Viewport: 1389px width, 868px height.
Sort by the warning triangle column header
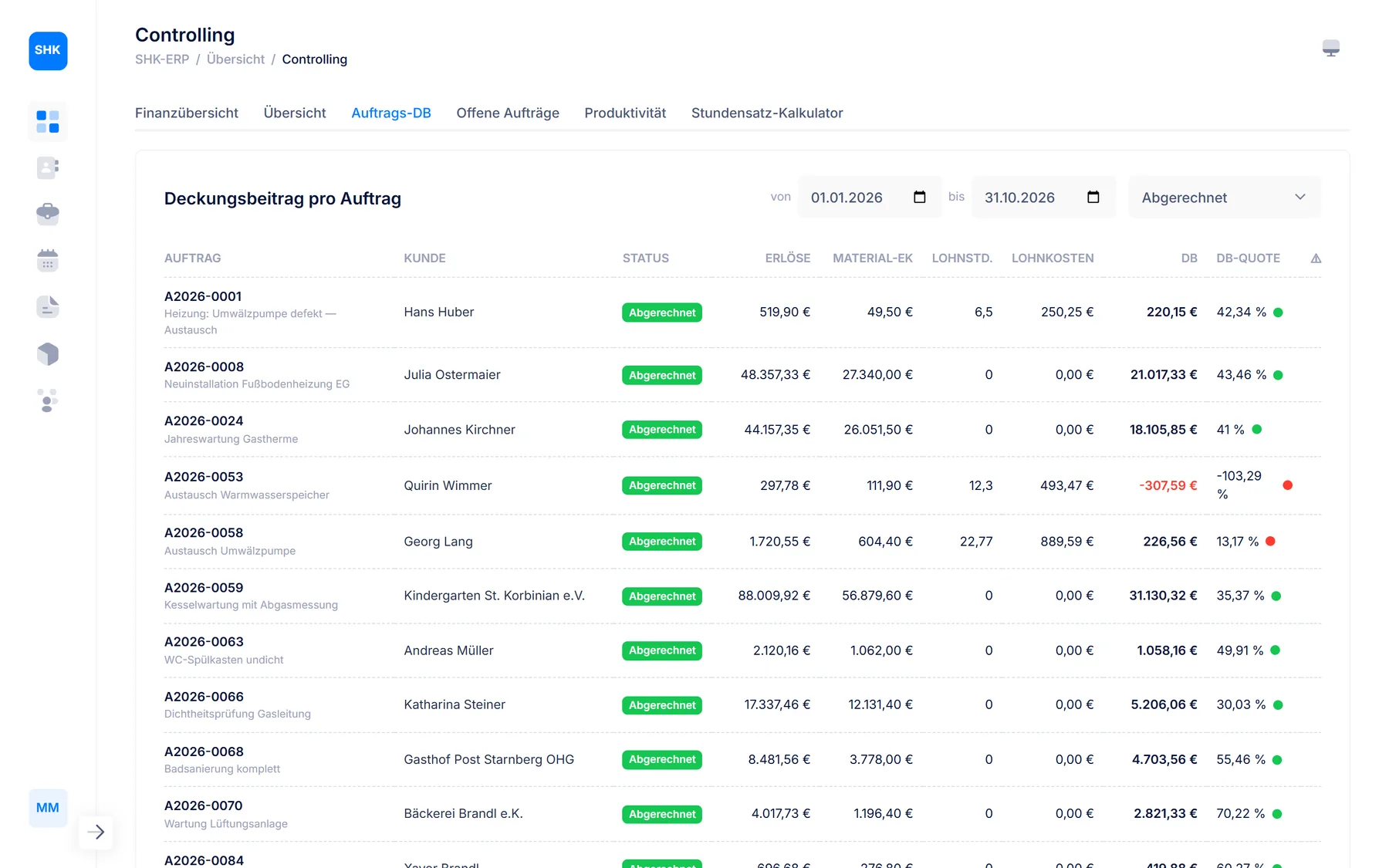[x=1316, y=258]
